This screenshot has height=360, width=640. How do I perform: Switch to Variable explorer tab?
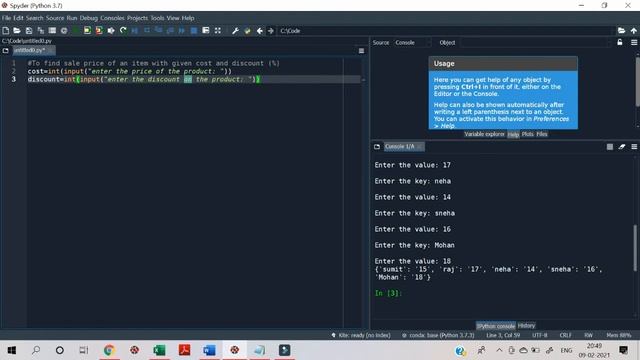tap(484, 134)
